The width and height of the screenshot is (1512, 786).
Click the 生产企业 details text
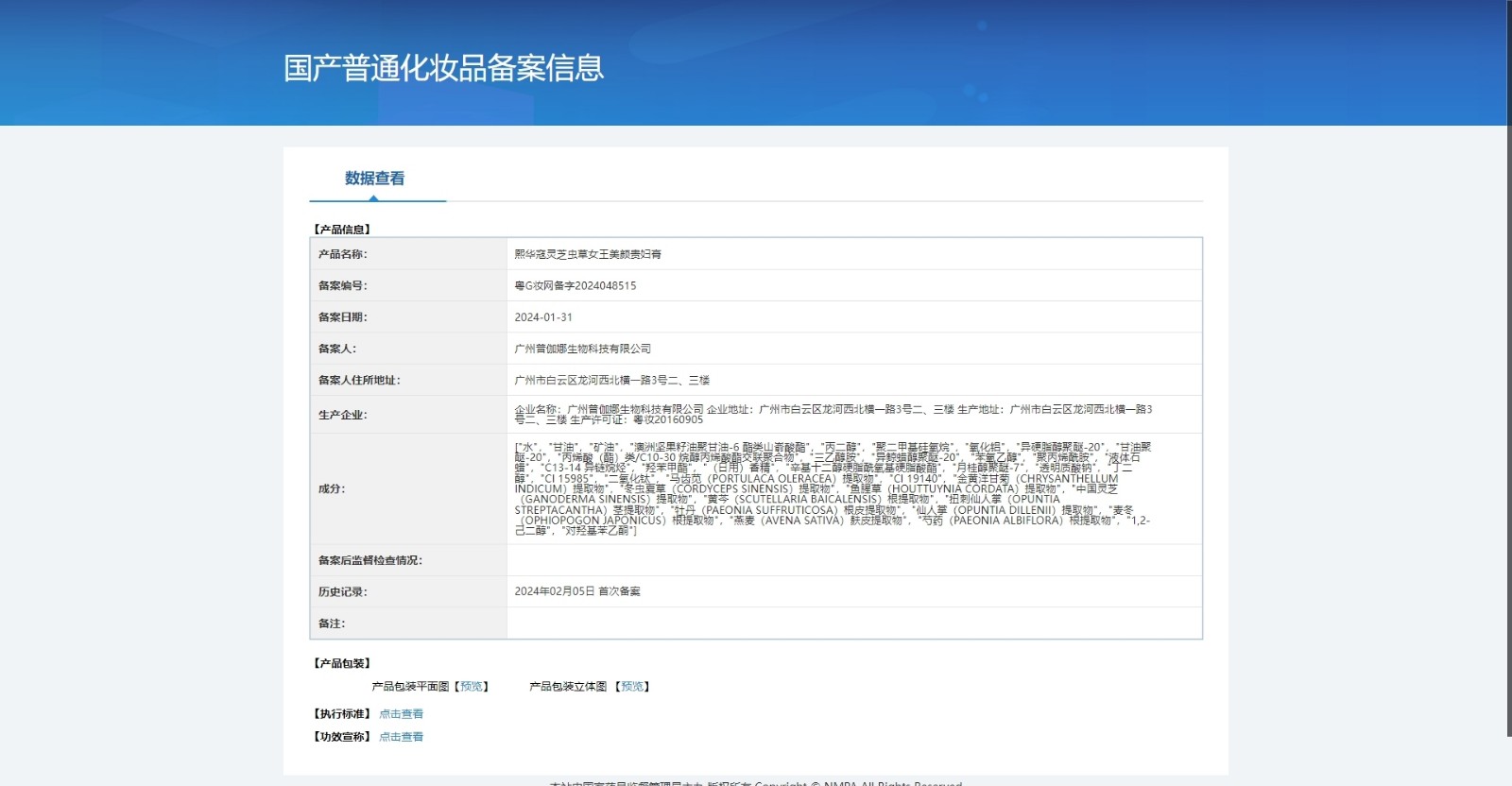coord(833,415)
